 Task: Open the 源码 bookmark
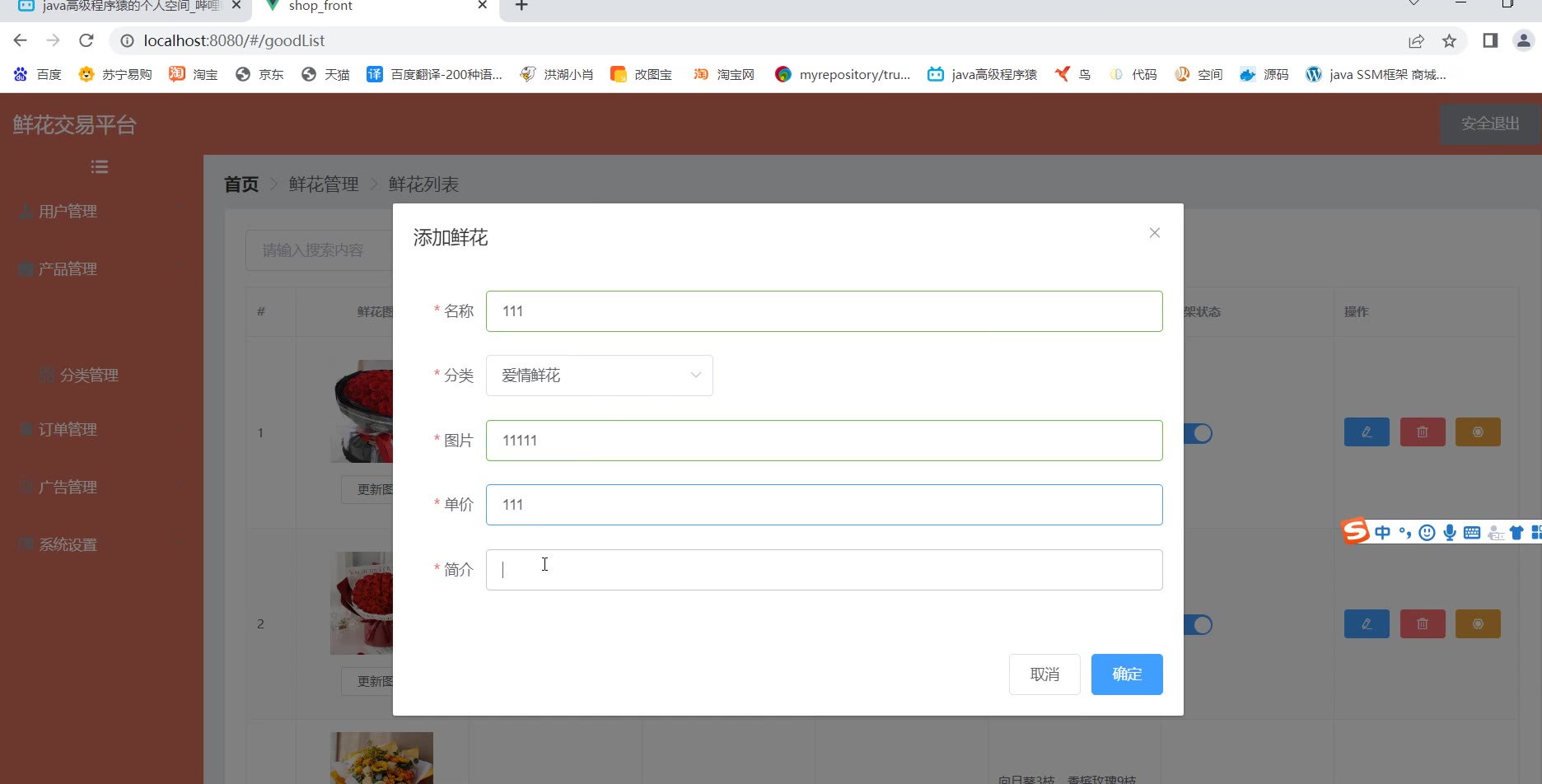point(1264,74)
